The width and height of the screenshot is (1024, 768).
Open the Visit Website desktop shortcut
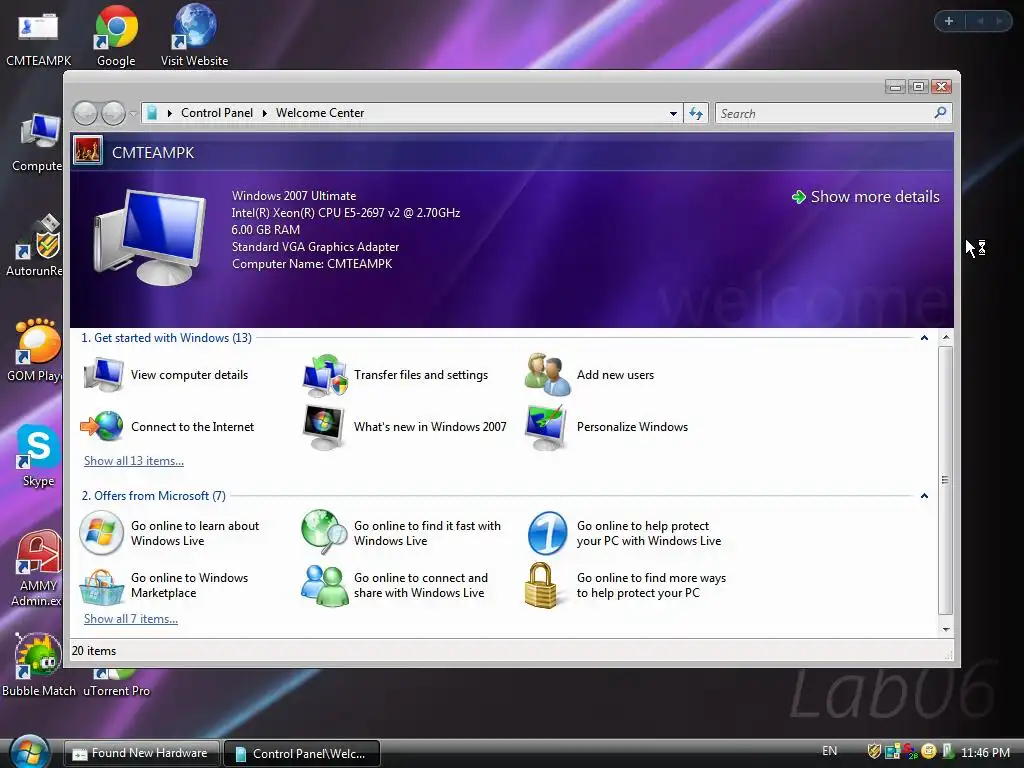click(194, 36)
